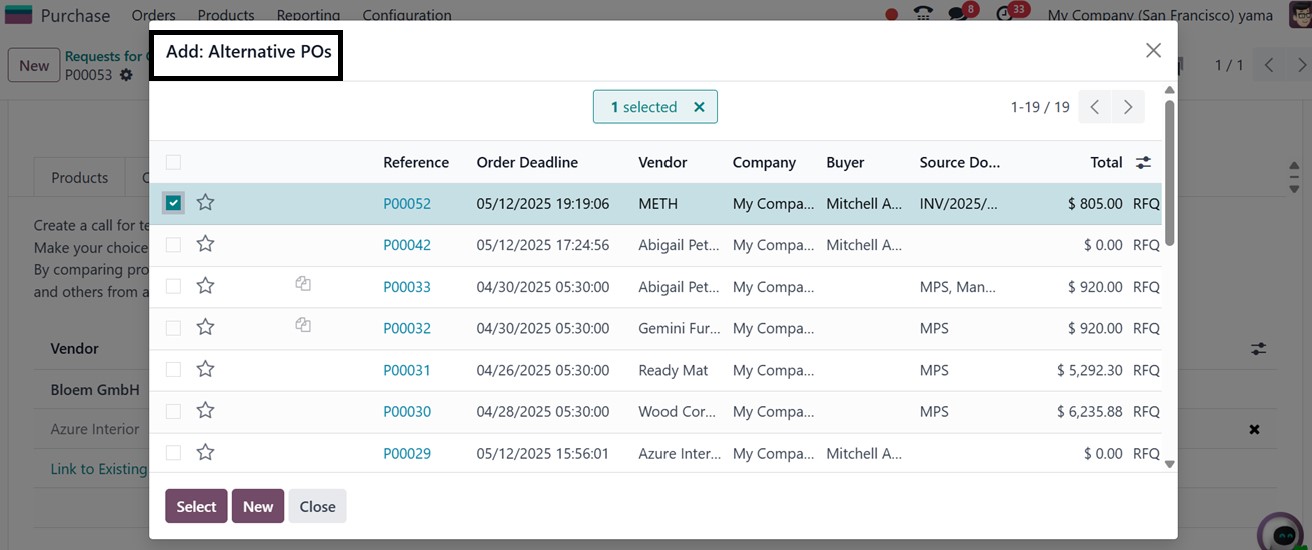Star the P00052 purchase order row

click(205, 203)
